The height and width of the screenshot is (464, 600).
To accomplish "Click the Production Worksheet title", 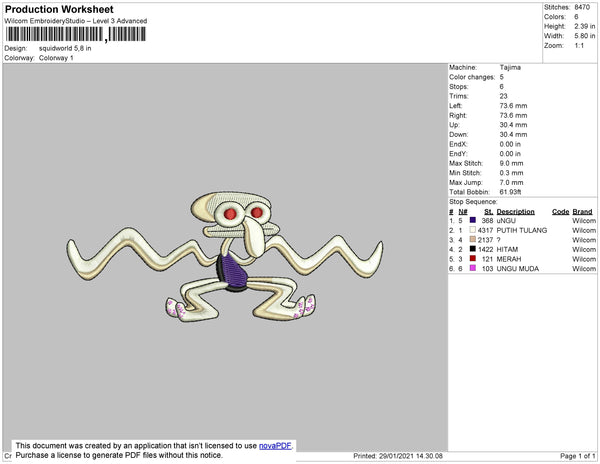I will coord(59,9).
